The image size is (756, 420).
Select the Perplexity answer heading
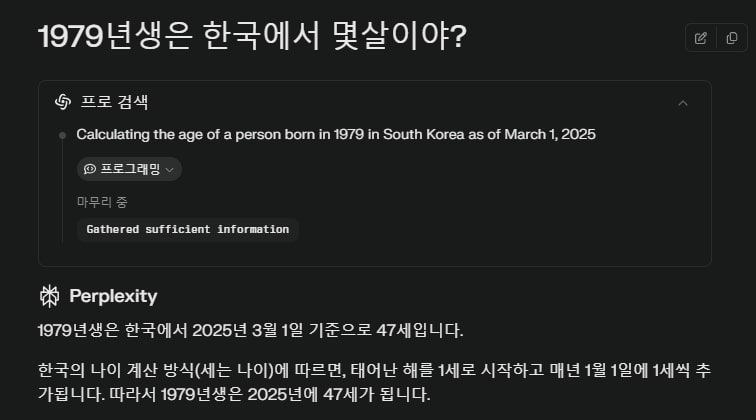pyautogui.click(x=113, y=296)
